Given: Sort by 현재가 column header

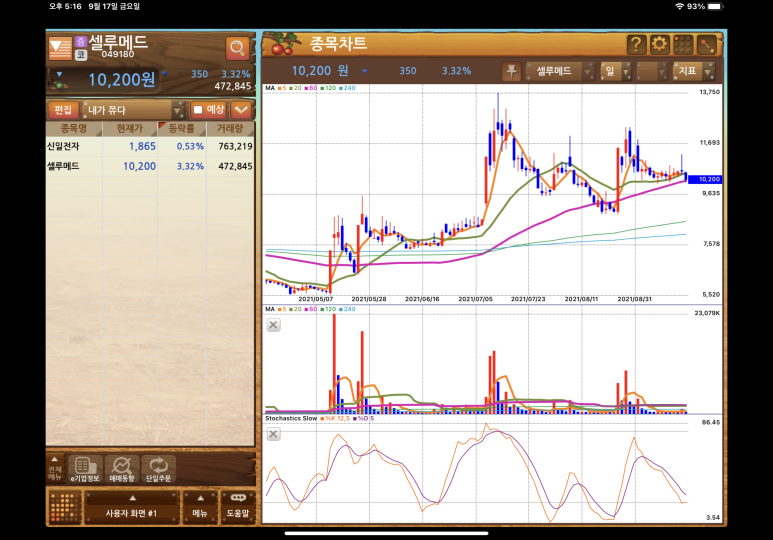Looking at the screenshot, I should pos(130,128).
